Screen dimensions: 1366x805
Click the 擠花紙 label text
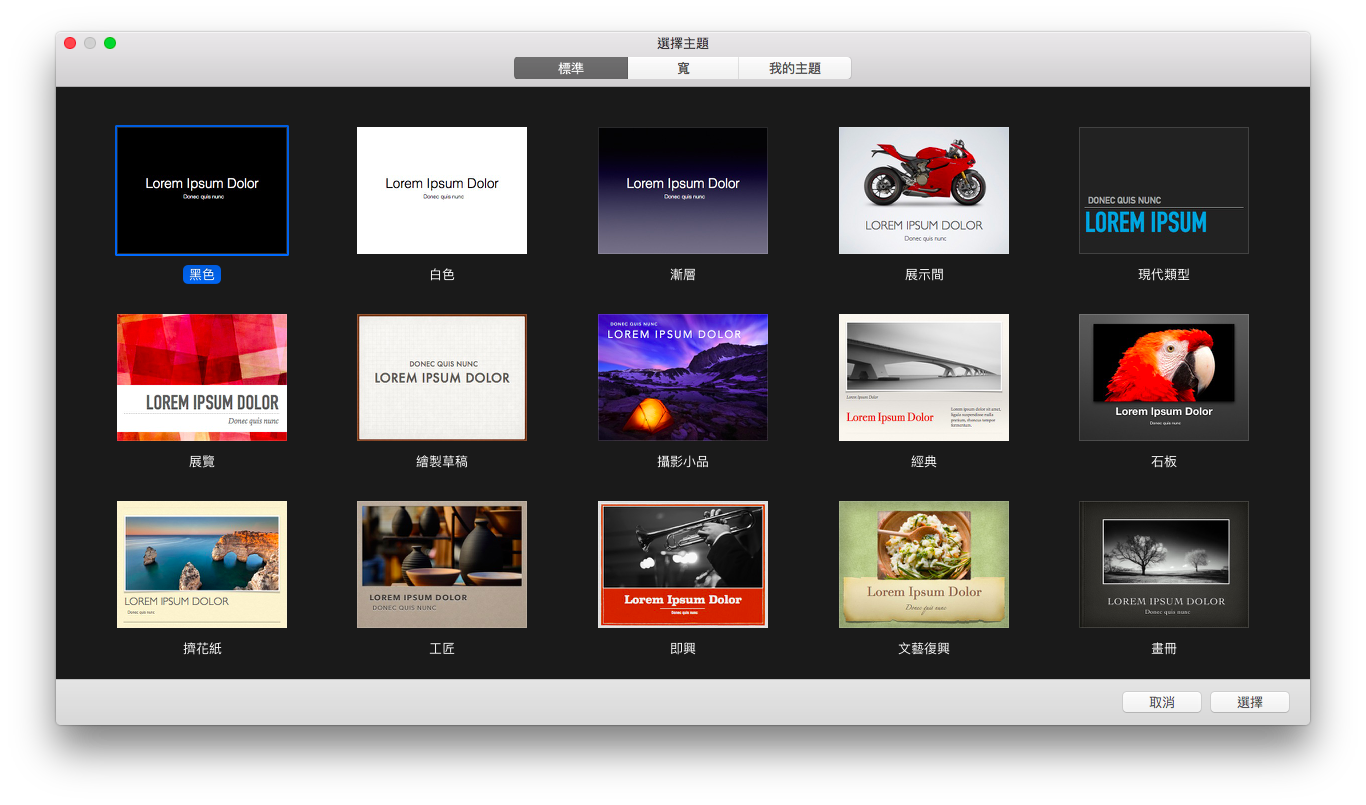point(202,648)
